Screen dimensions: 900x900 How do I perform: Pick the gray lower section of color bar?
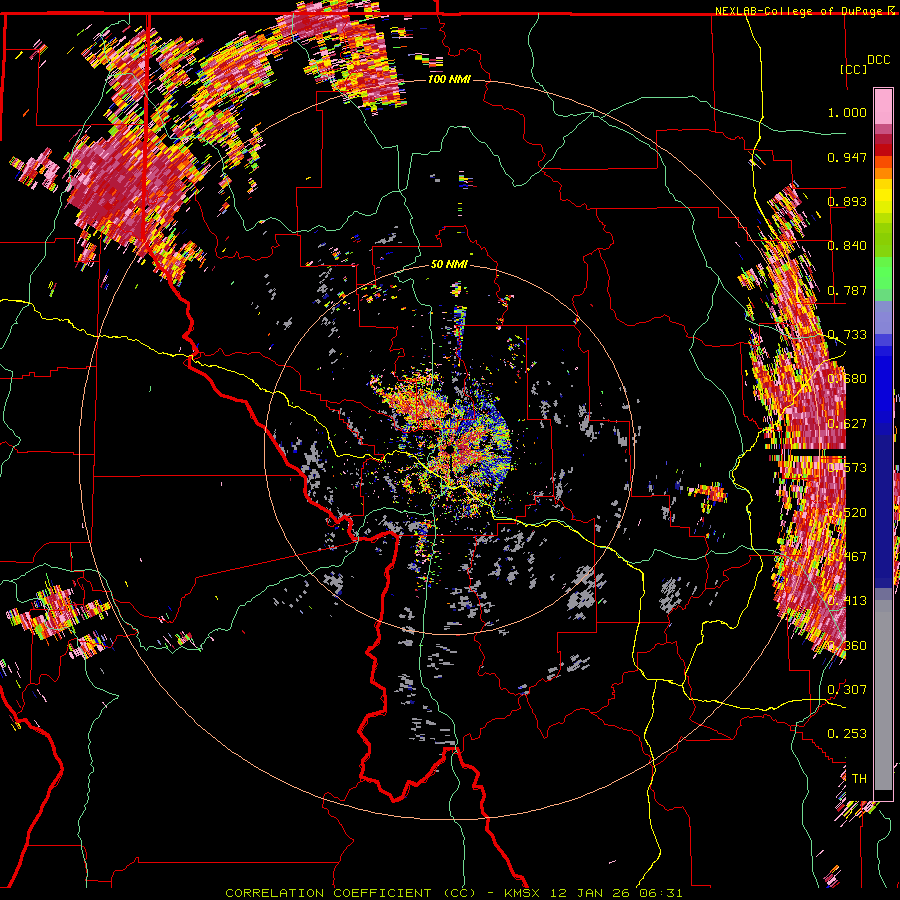883,695
